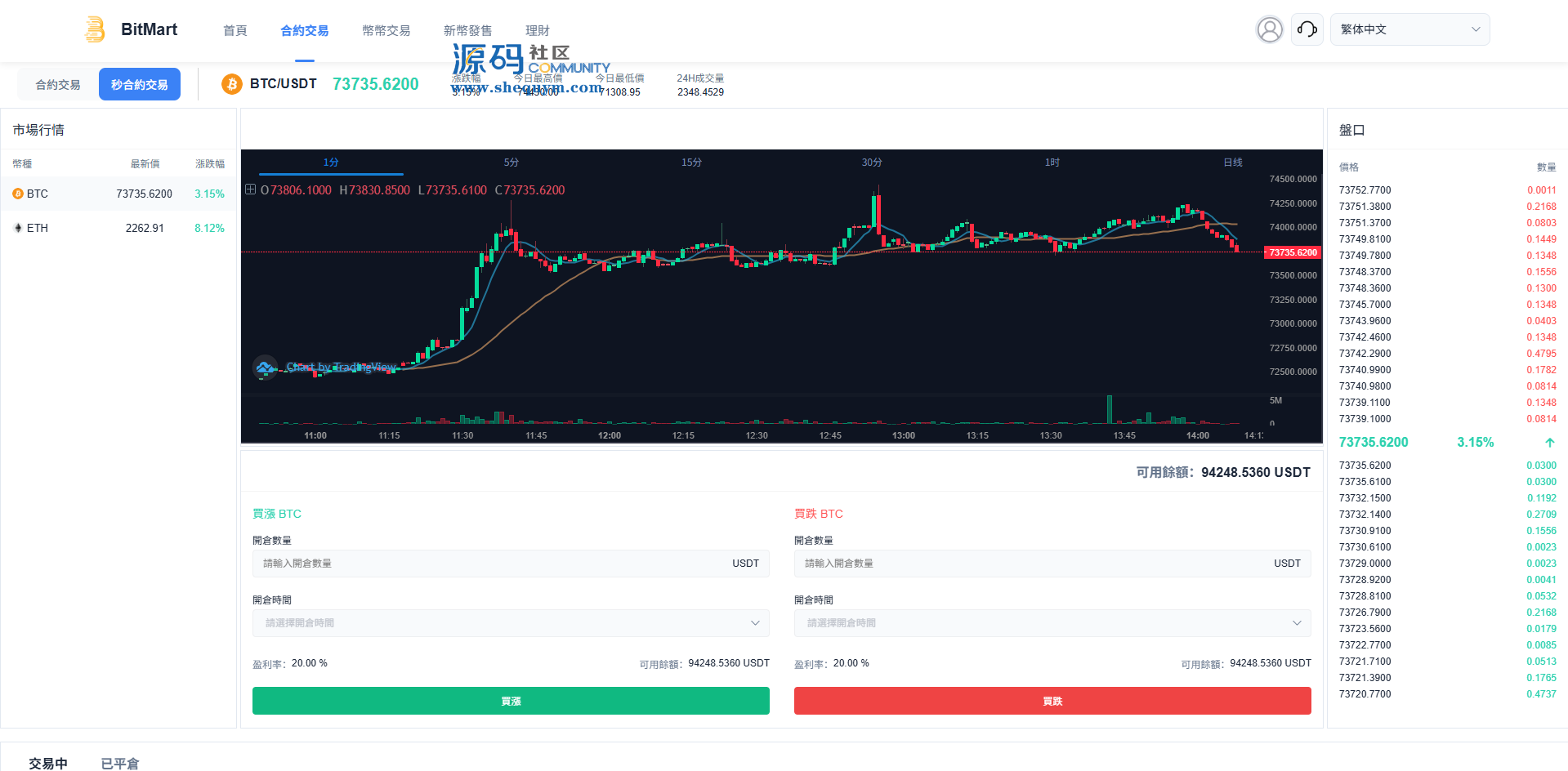Switch to 秒合約交易 mode
The height and width of the screenshot is (771, 1568).
(x=139, y=84)
